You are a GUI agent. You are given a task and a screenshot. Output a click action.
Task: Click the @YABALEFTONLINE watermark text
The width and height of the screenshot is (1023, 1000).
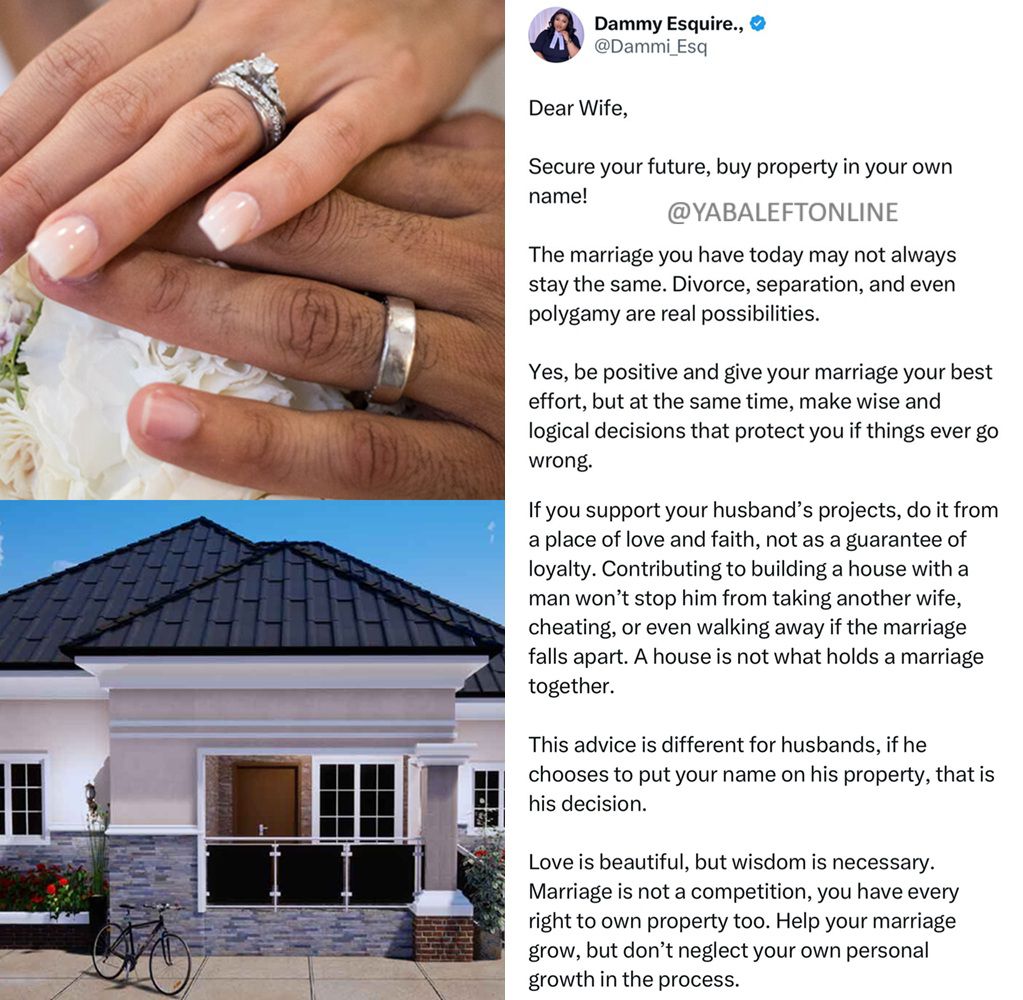(782, 213)
